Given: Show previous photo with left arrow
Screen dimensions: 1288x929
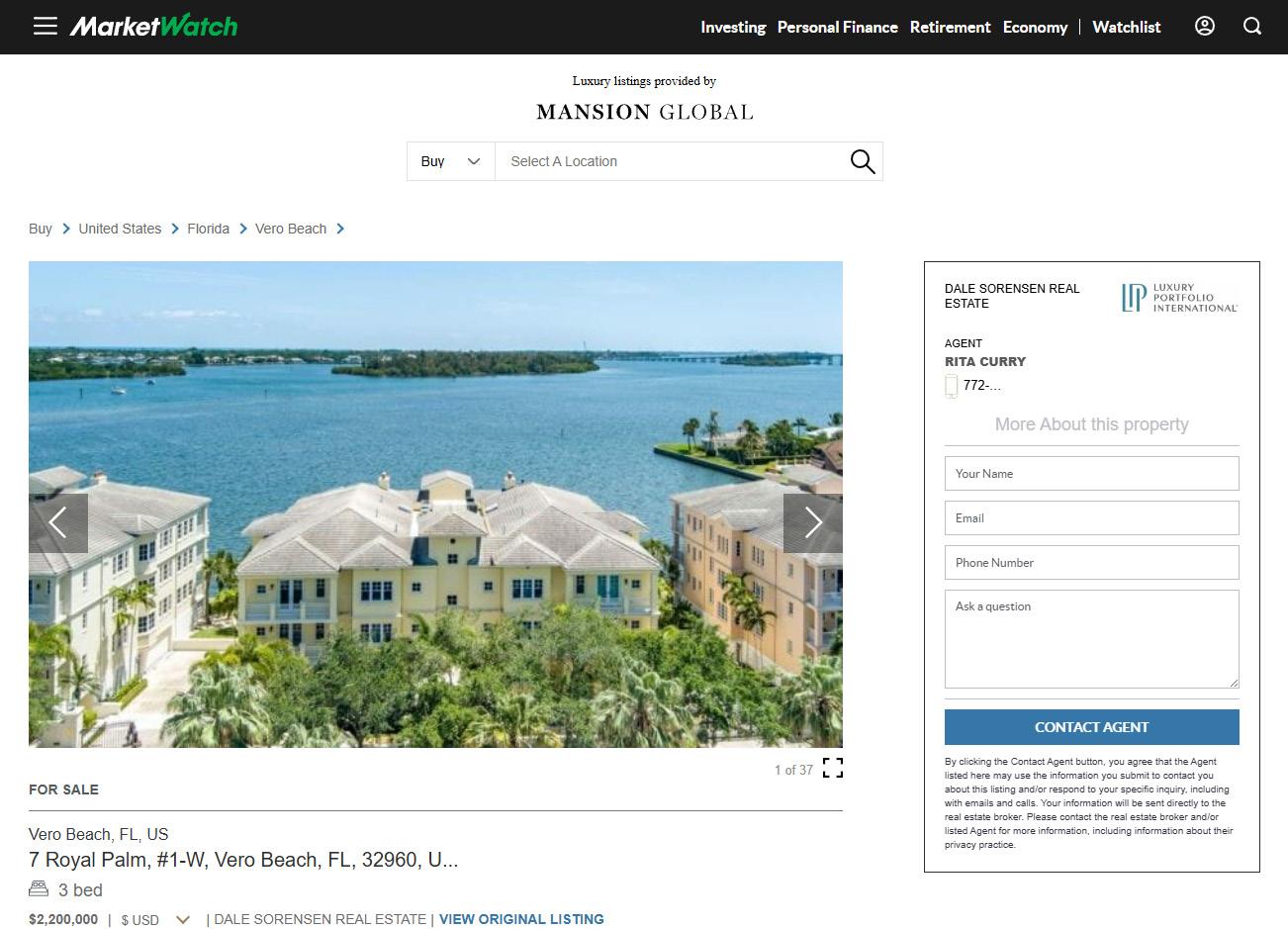Looking at the screenshot, I should (x=58, y=522).
